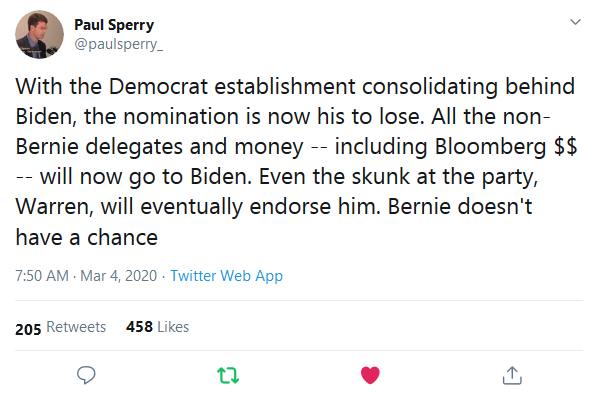Image resolution: width=598 pixels, height=399 pixels.
Task: Open Paul Sperry's profile picture
Action: 40,34
